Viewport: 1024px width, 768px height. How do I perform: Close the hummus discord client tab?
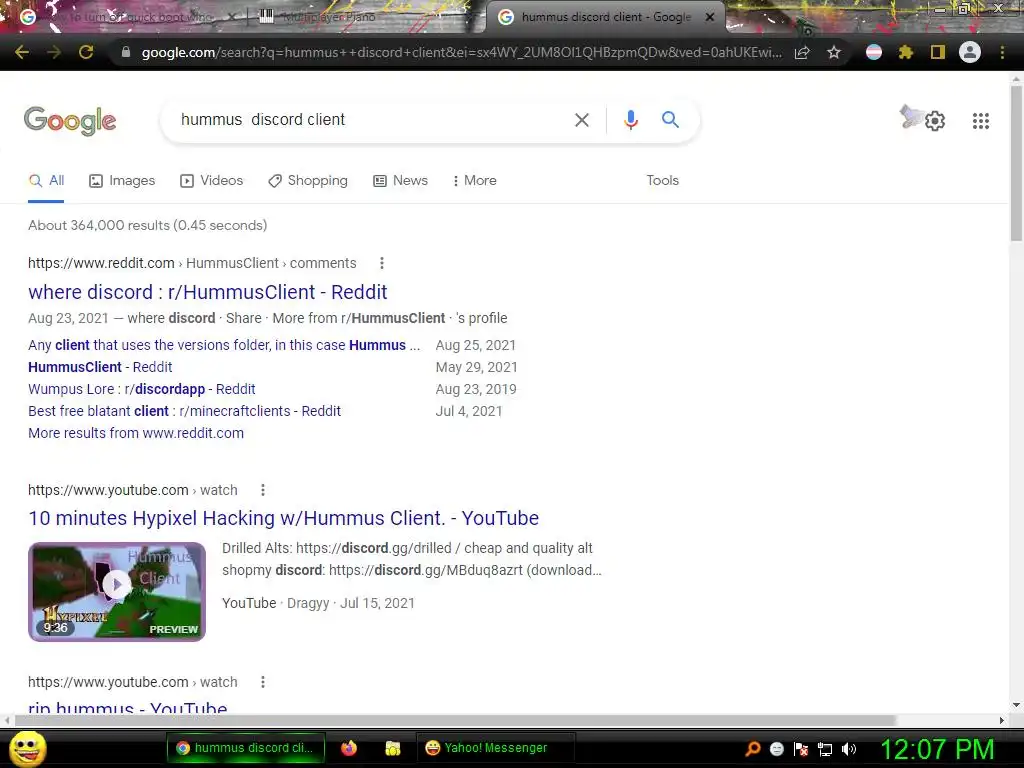pyautogui.click(x=710, y=17)
